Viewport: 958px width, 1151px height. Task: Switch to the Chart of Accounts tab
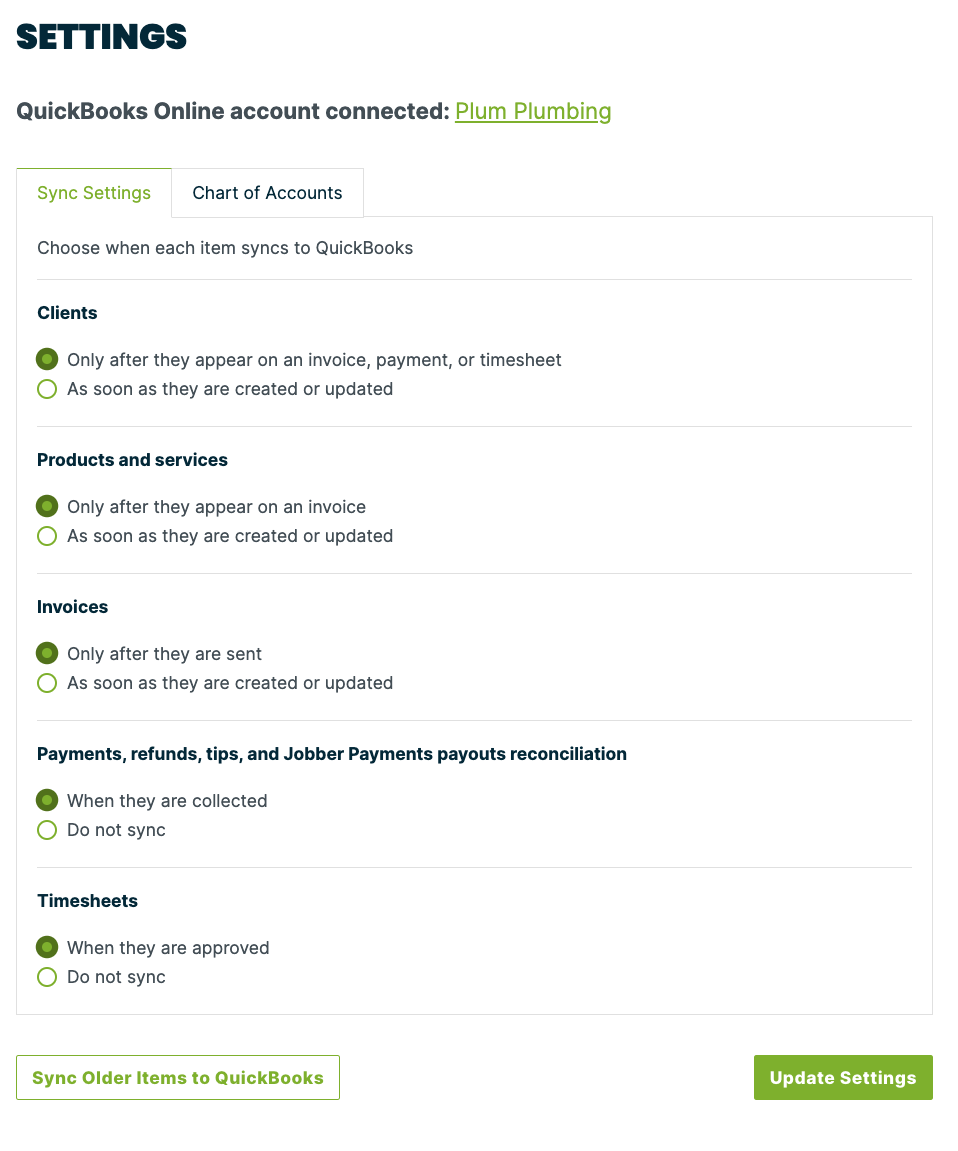267,193
